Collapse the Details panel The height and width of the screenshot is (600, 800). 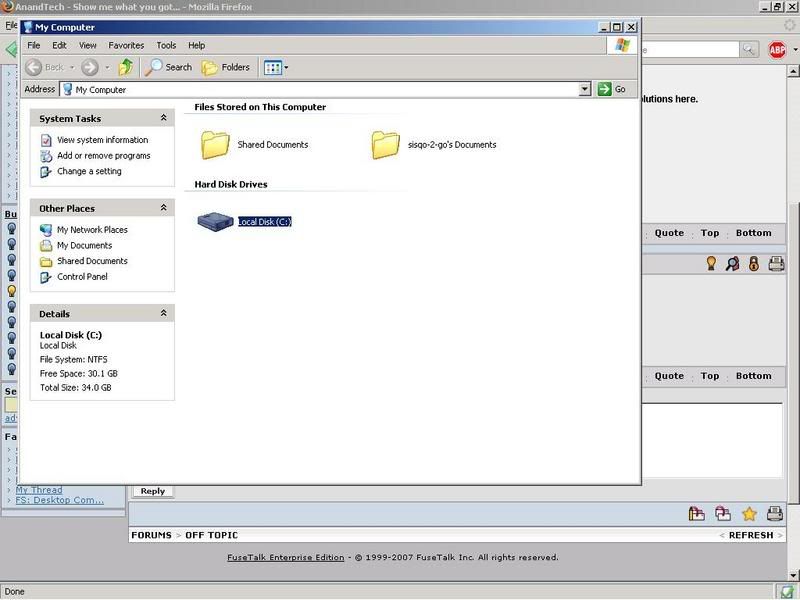163,313
